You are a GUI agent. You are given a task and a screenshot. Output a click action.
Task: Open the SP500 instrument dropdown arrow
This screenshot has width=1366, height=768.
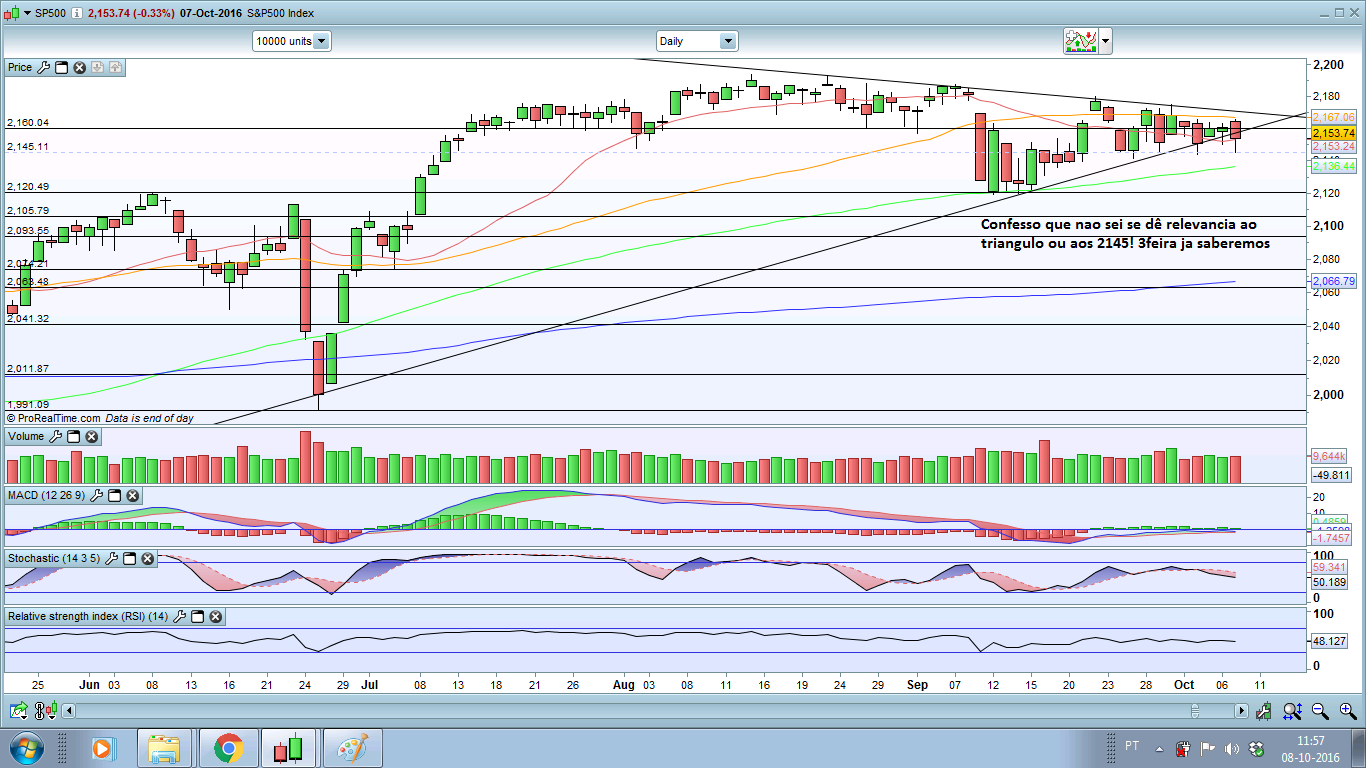click(x=26, y=14)
